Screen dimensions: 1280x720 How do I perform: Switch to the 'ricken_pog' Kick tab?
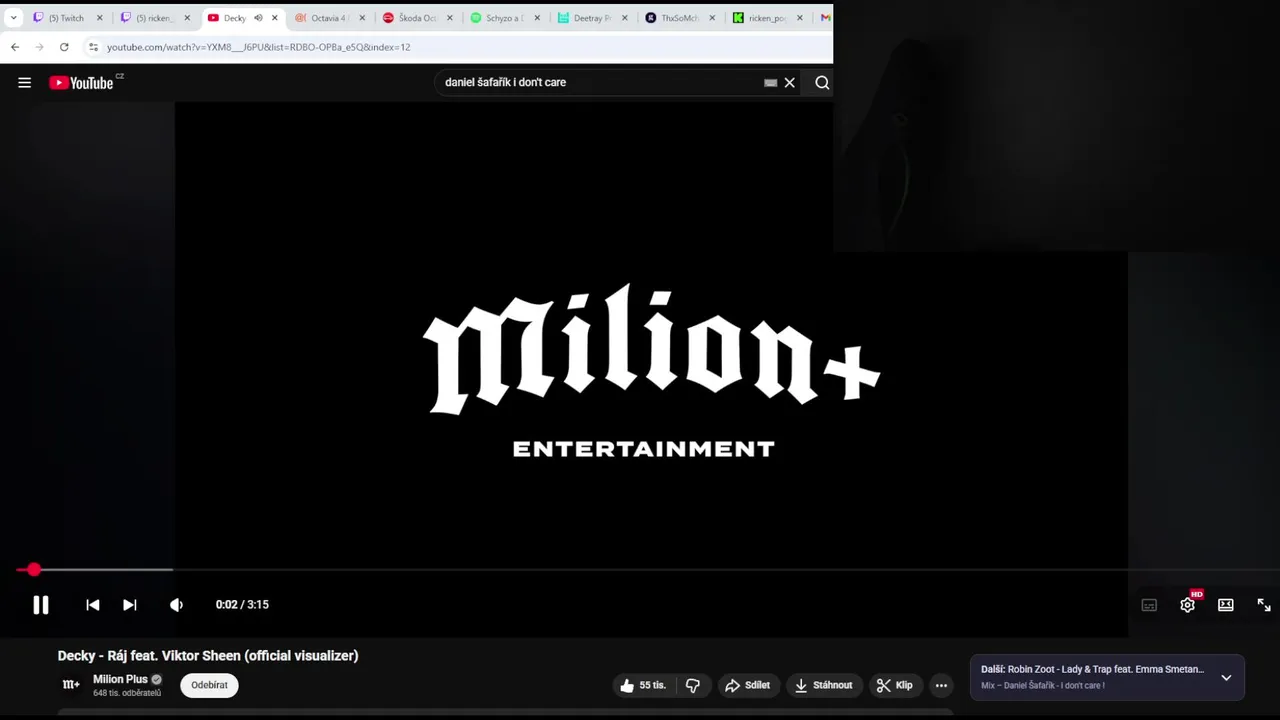coord(766,18)
